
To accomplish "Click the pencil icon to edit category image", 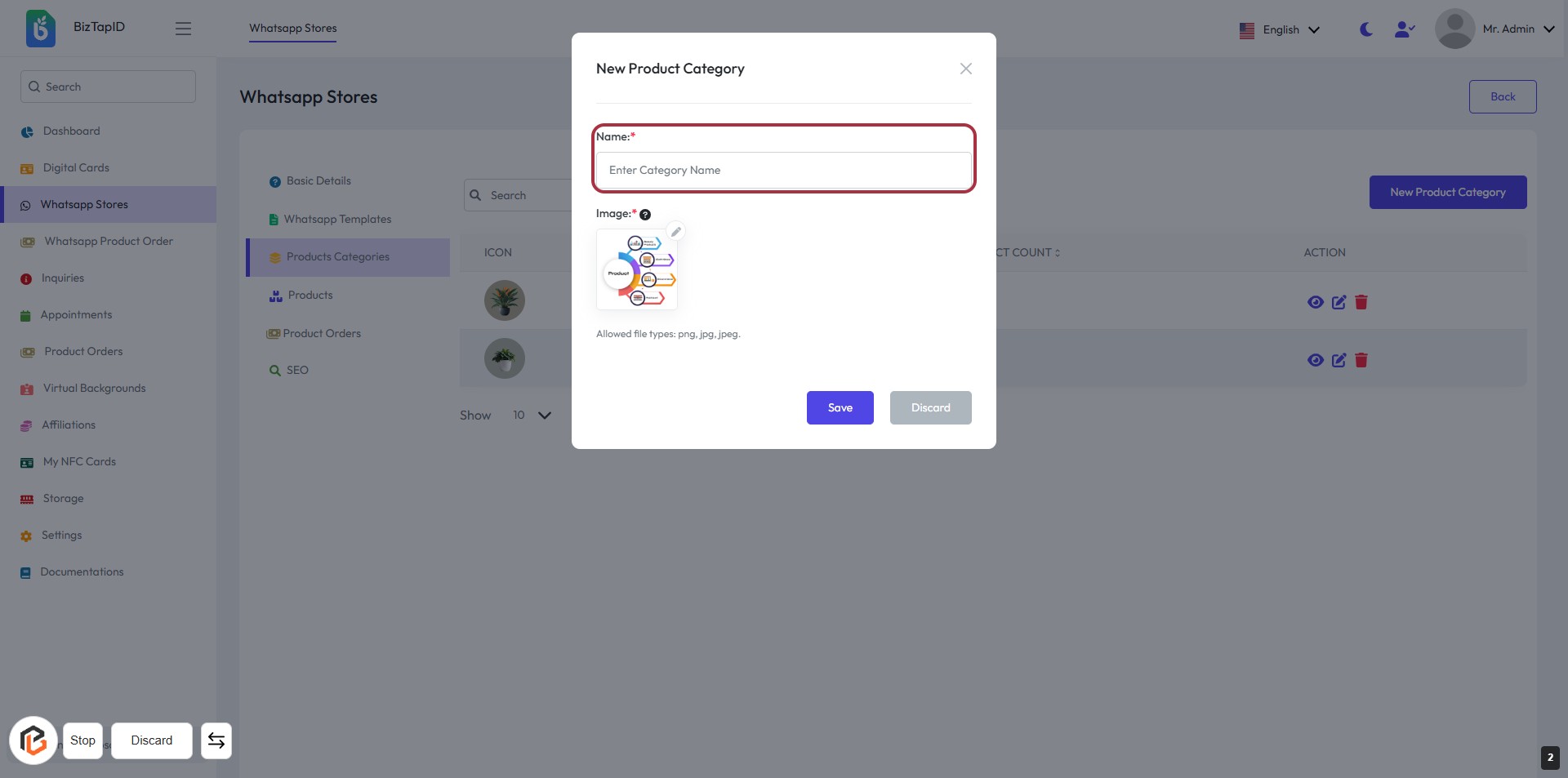I will coord(675,232).
